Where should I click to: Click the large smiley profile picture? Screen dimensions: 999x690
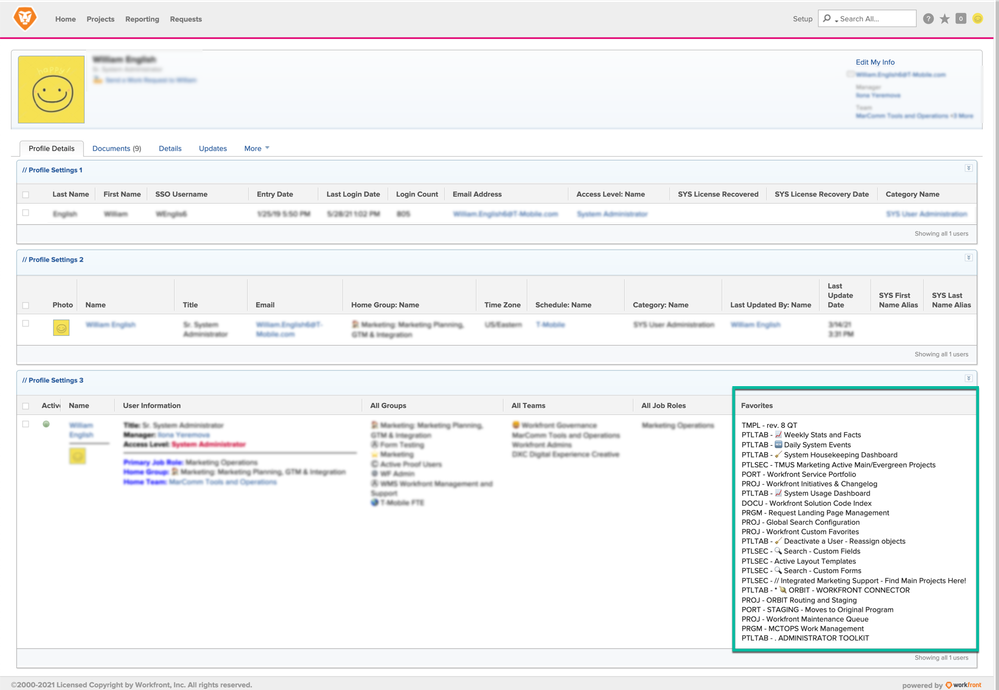(x=51, y=89)
